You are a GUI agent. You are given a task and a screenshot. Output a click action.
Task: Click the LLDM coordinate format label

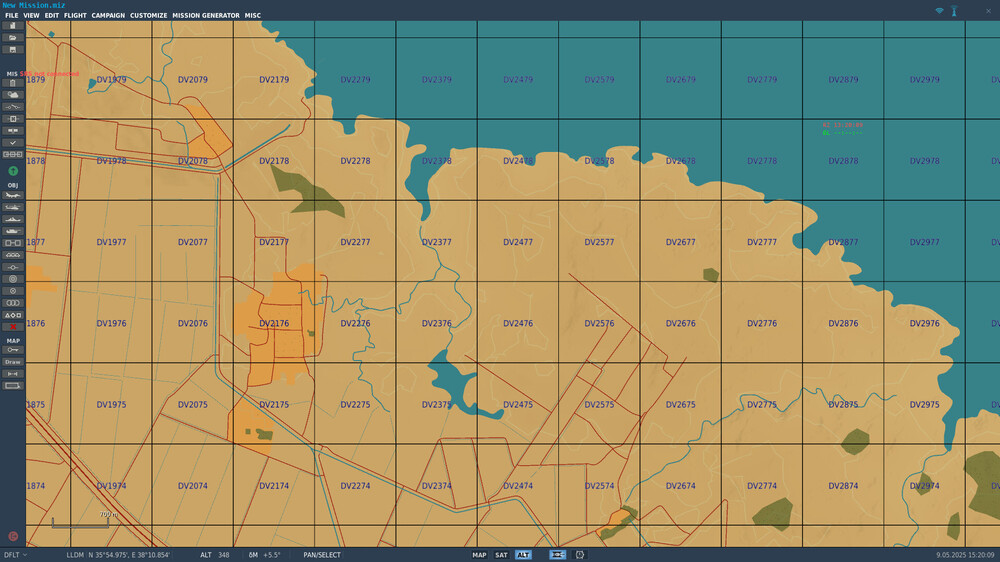(75, 555)
